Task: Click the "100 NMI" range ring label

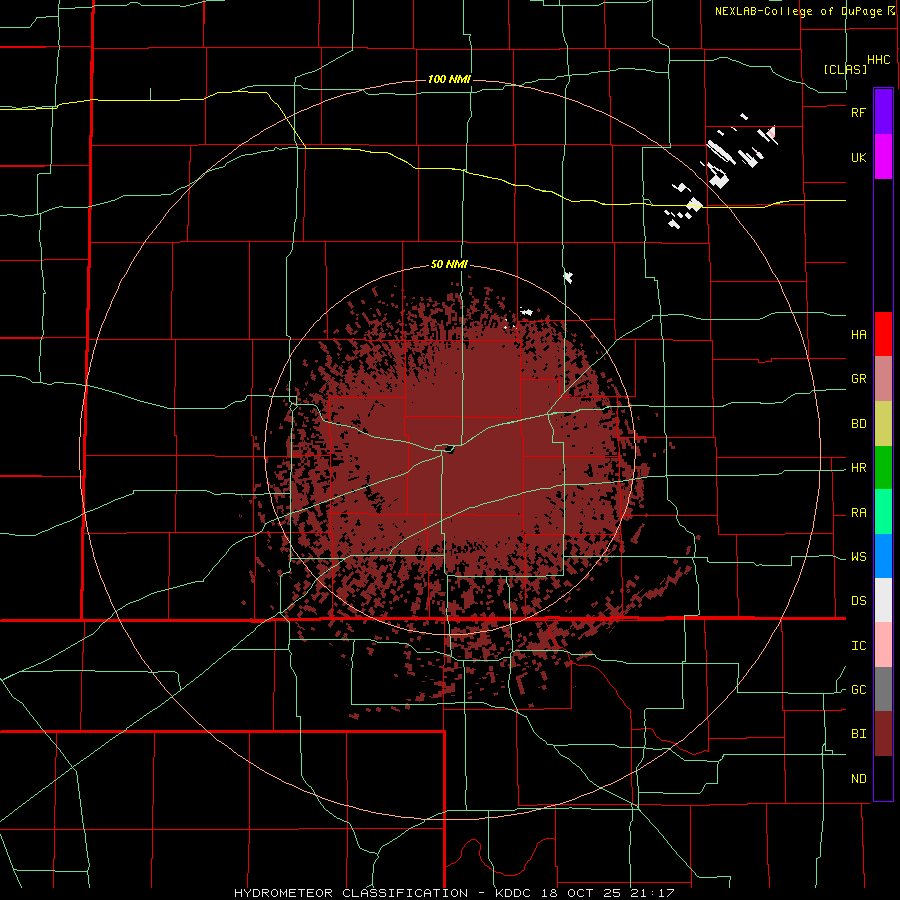Action: click(449, 79)
